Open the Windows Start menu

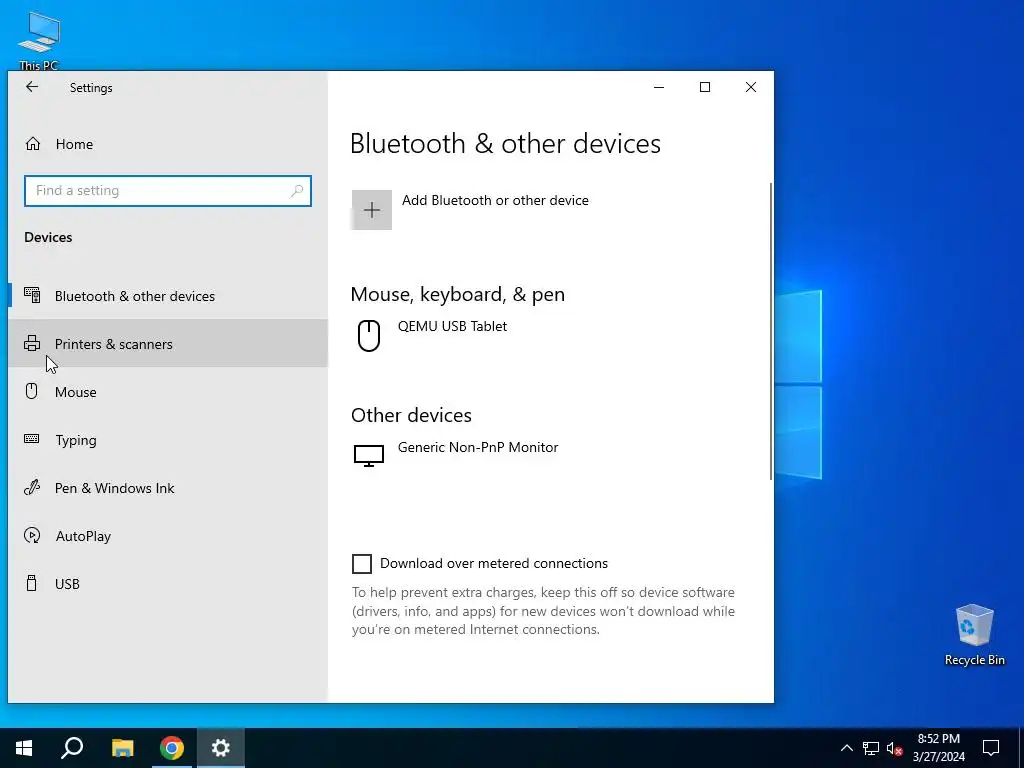tap(24, 748)
